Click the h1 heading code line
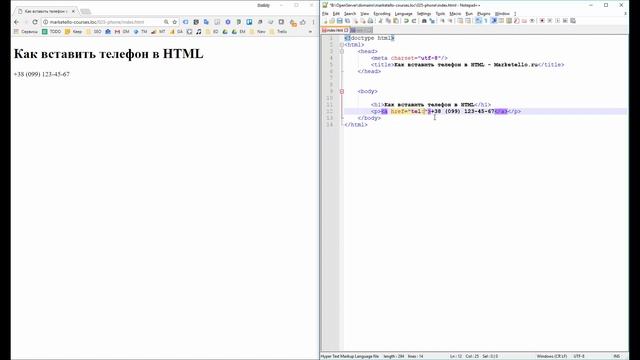The width and height of the screenshot is (640, 360). [x=431, y=104]
